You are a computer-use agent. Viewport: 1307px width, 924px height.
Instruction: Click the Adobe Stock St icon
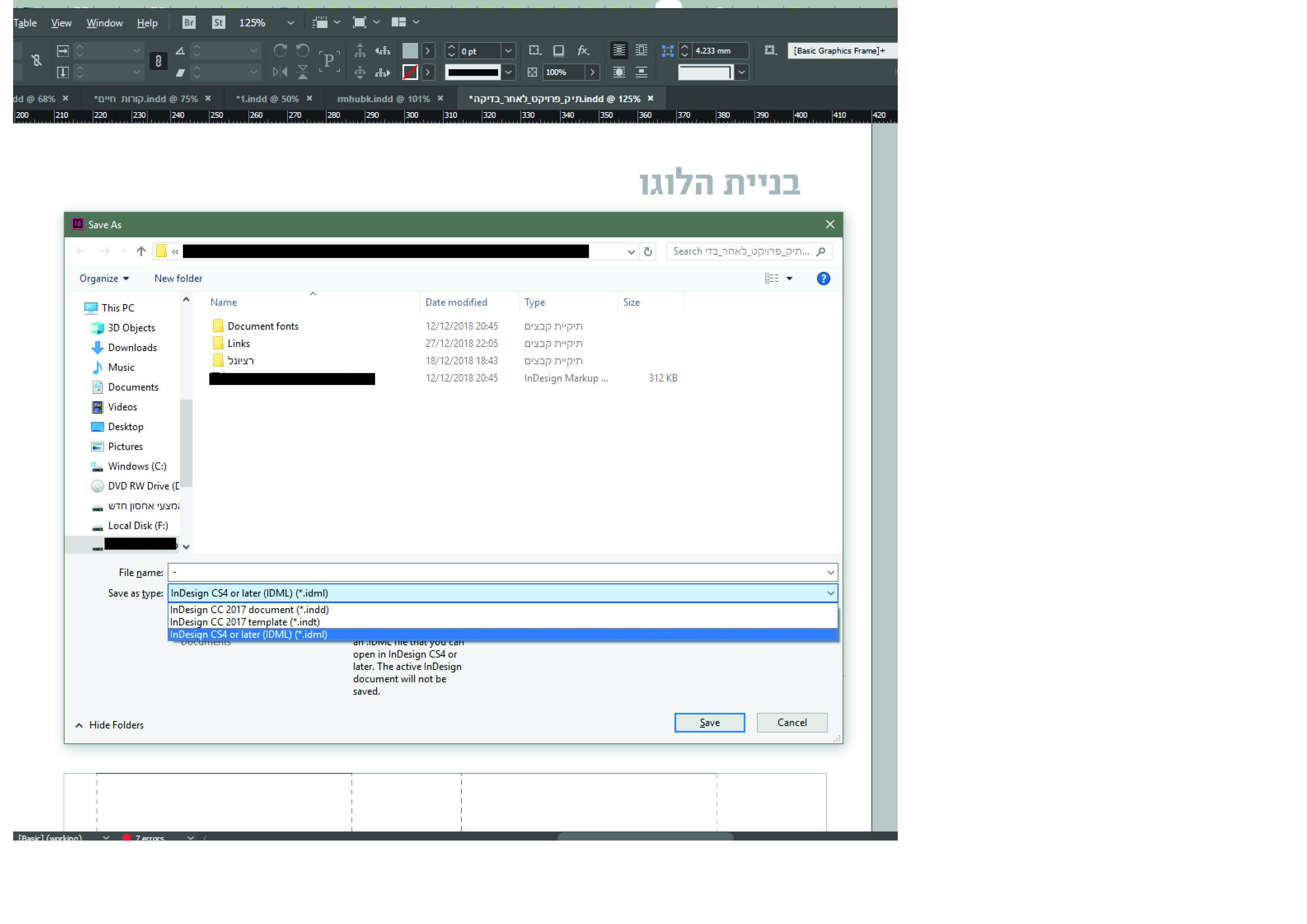(x=218, y=22)
